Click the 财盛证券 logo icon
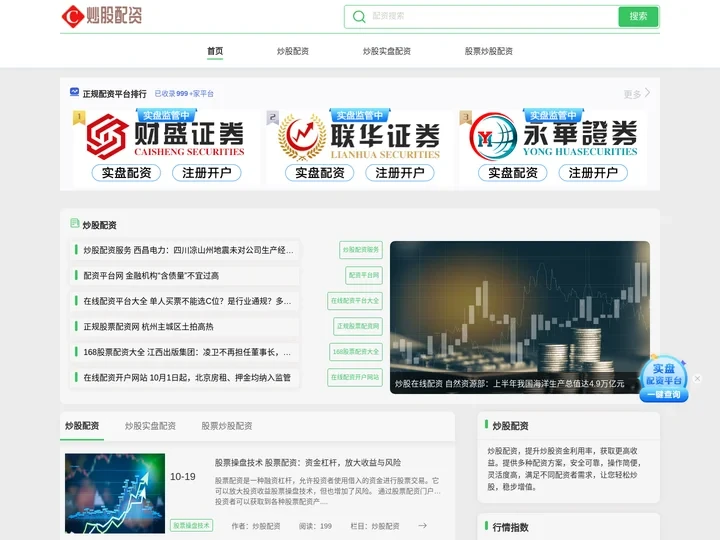Image resolution: width=720 pixels, height=540 pixels. click(x=107, y=137)
